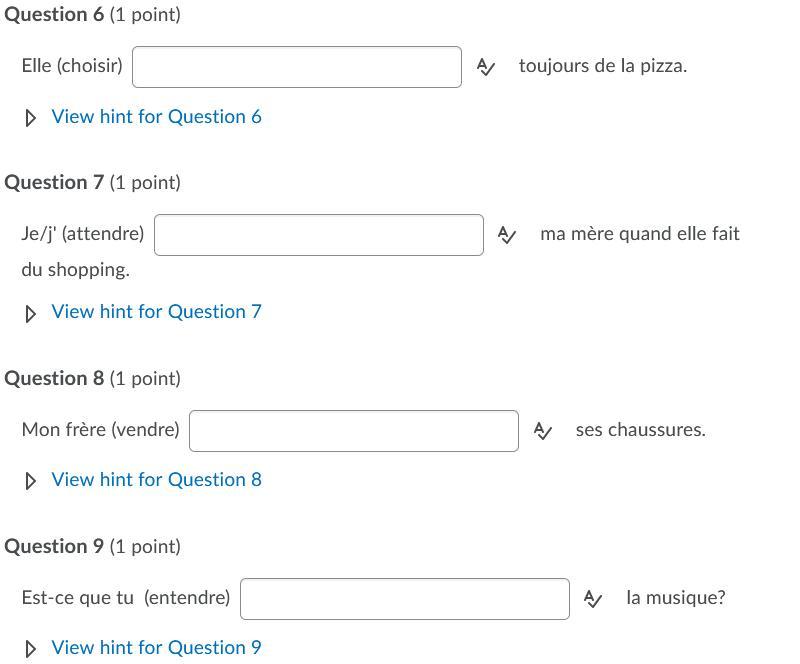Click spell check icon next to entendre field

pos(593,599)
